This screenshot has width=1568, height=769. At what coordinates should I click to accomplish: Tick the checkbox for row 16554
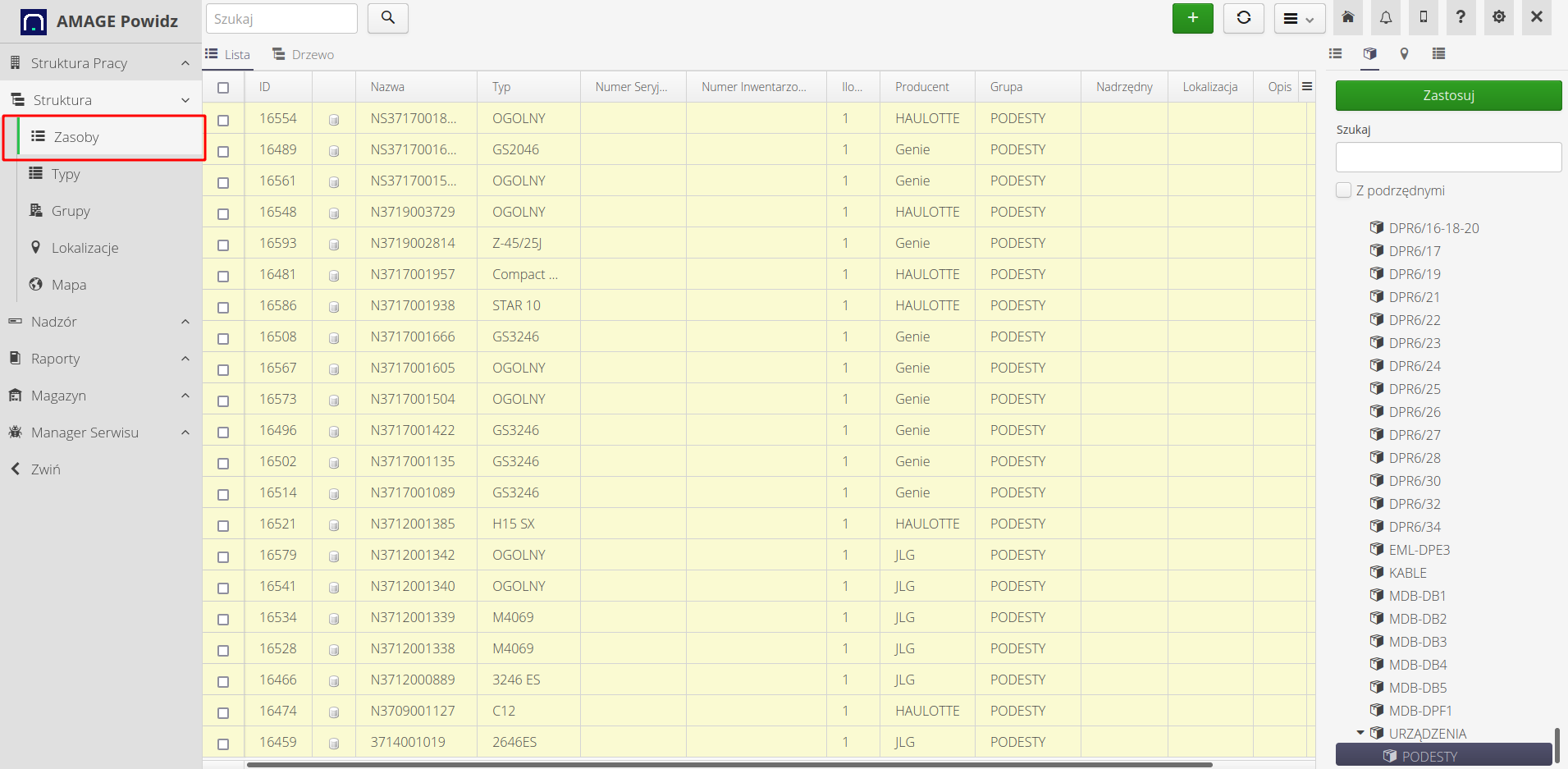click(x=223, y=120)
